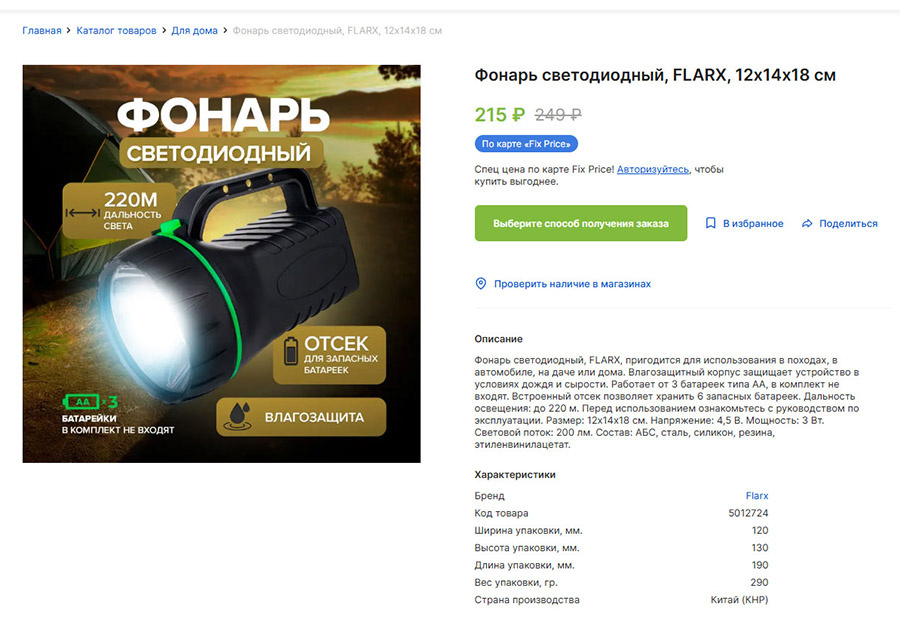Click the bookmark icon next to В избранное
900x622 pixels.
pyautogui.click(x=711, y=223)
